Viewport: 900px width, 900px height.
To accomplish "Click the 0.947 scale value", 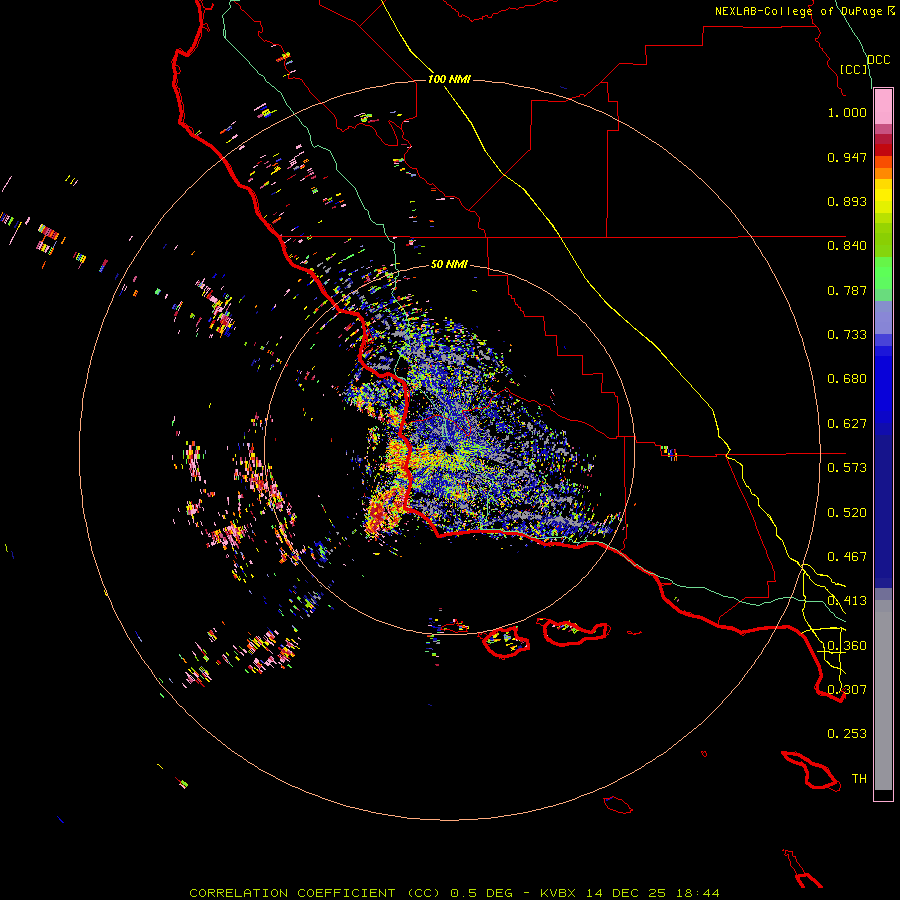I will 847,157.
